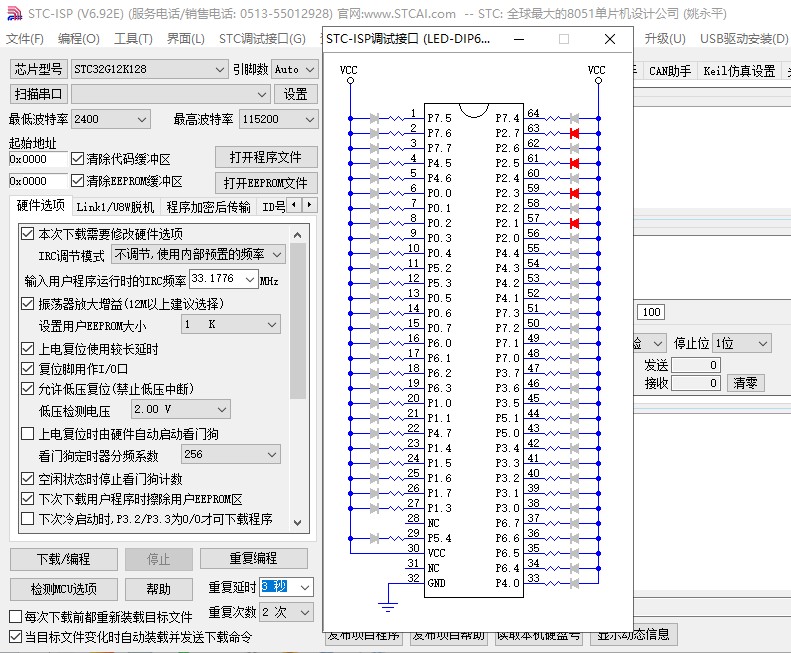This screenshot has width=791, height=653.
Task: Open the 引脚数 Auto dropdown
Action: tap(295, 69)
